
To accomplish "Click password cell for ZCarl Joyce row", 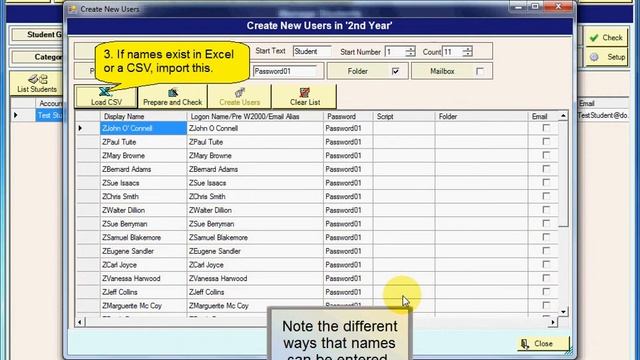I will (x=348, y=265).
